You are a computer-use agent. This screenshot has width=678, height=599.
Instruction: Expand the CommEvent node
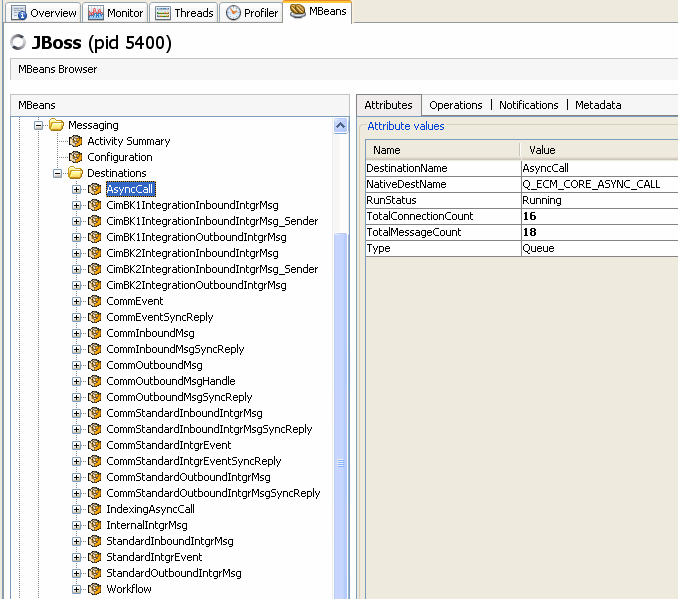[x=77, y=301]
